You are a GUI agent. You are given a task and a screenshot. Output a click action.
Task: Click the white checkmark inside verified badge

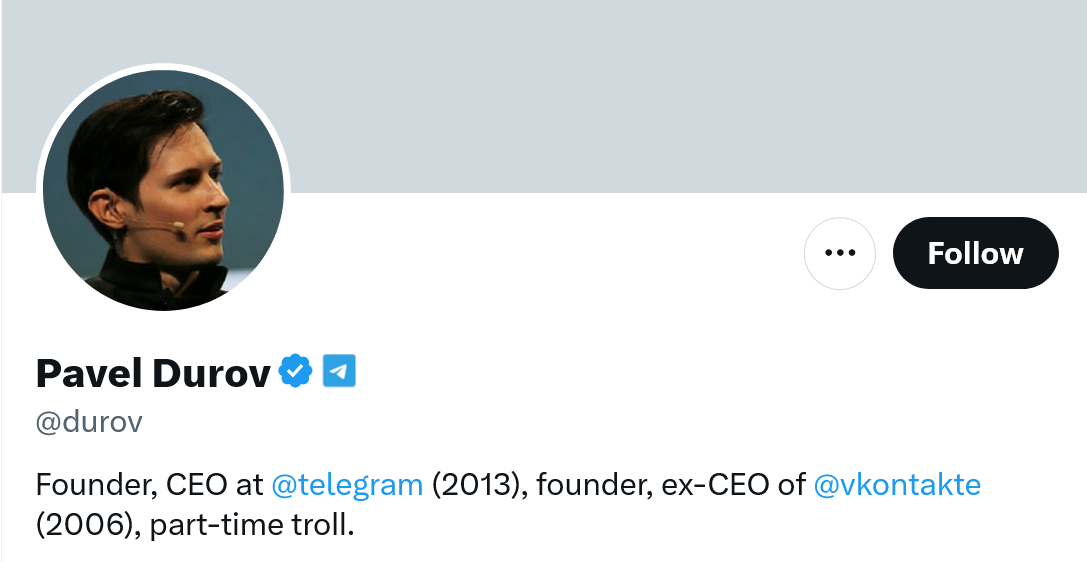coord(296,372)
